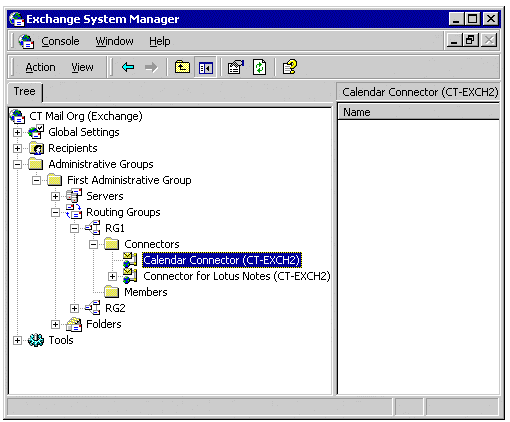
Task: Select Calendar Connector (CT-EXCH2) label
Action: point(222,260)
